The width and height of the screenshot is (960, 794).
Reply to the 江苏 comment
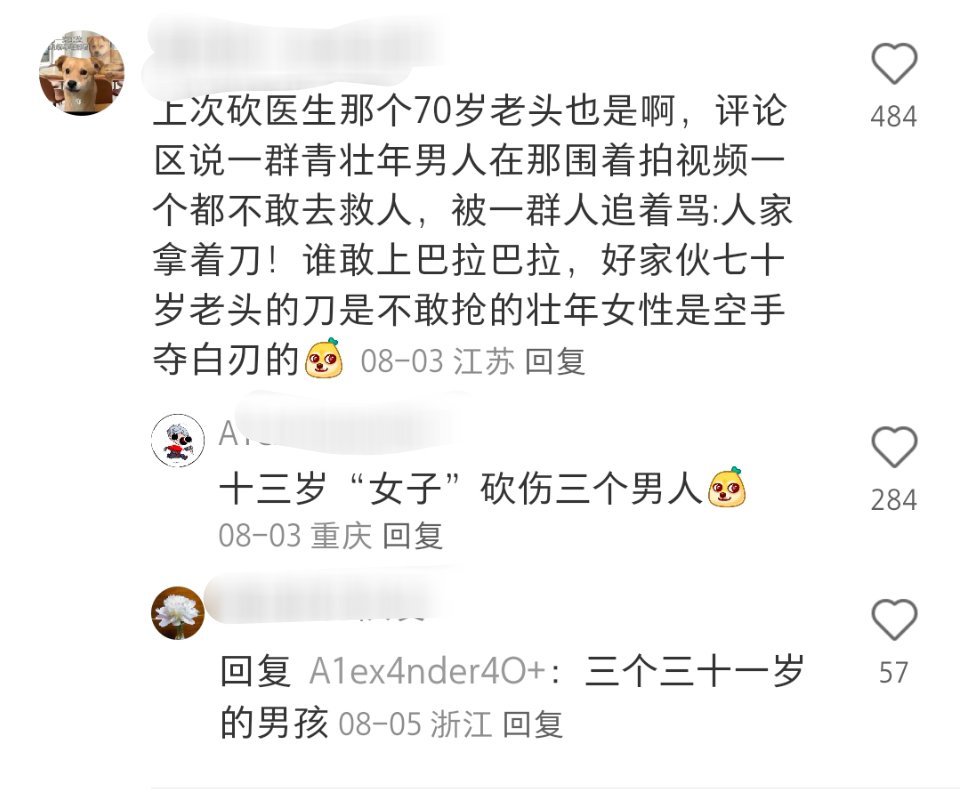555,361
